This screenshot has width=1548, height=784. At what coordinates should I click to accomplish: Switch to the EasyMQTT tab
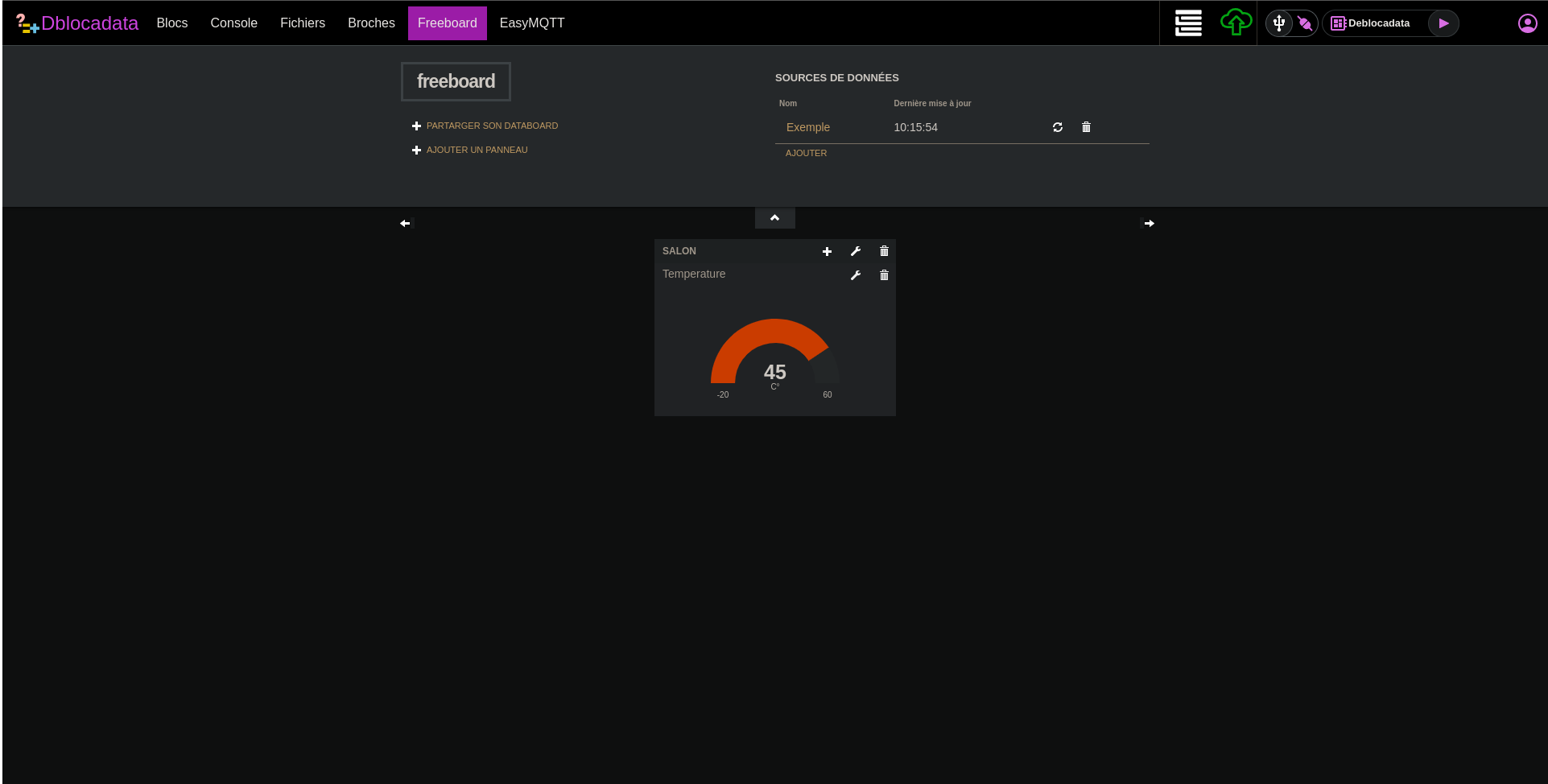(x=531, y=23)
